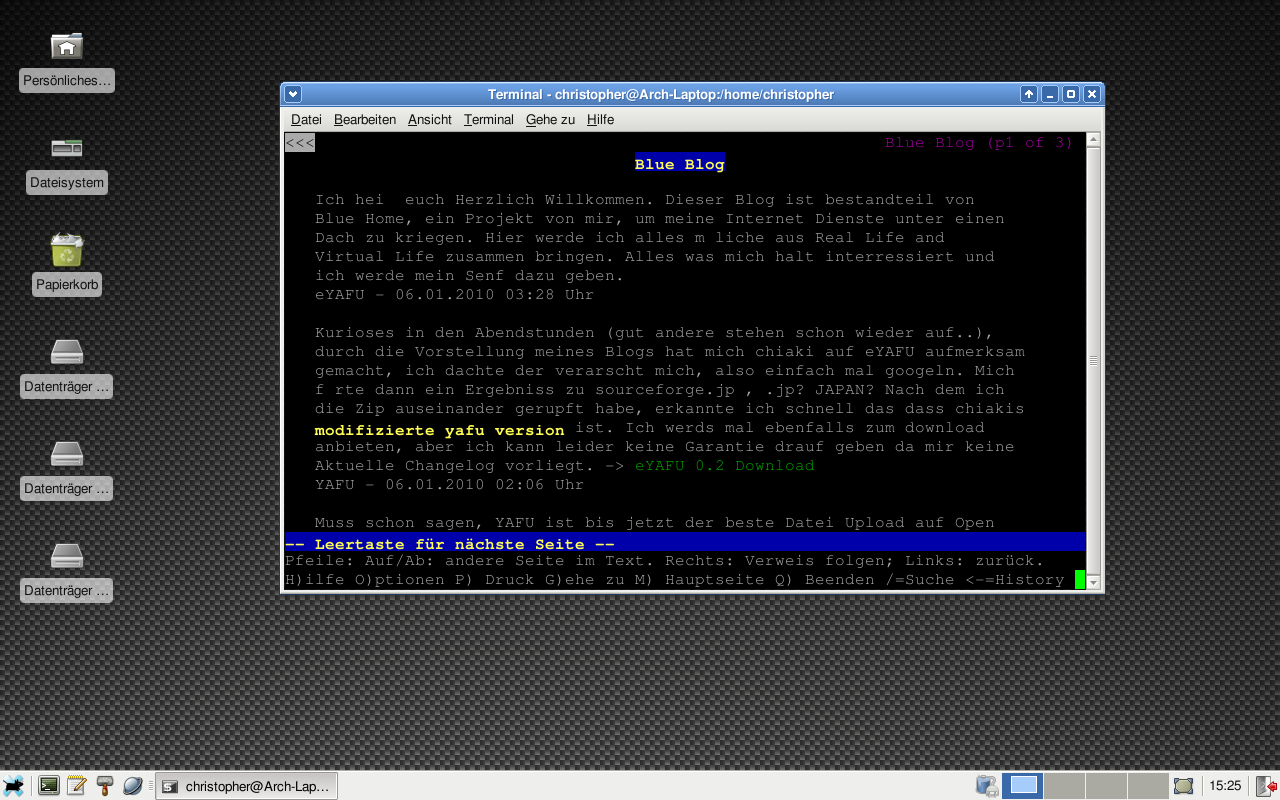Viewport: 1280px width, 800px height.
Task: Open the terminal window menu dropdown button
Action: (293, 94)
